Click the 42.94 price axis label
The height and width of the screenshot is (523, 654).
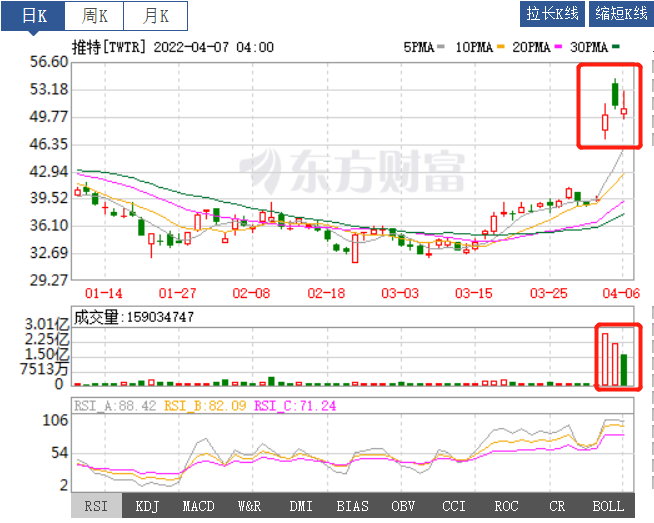(49, 171)
